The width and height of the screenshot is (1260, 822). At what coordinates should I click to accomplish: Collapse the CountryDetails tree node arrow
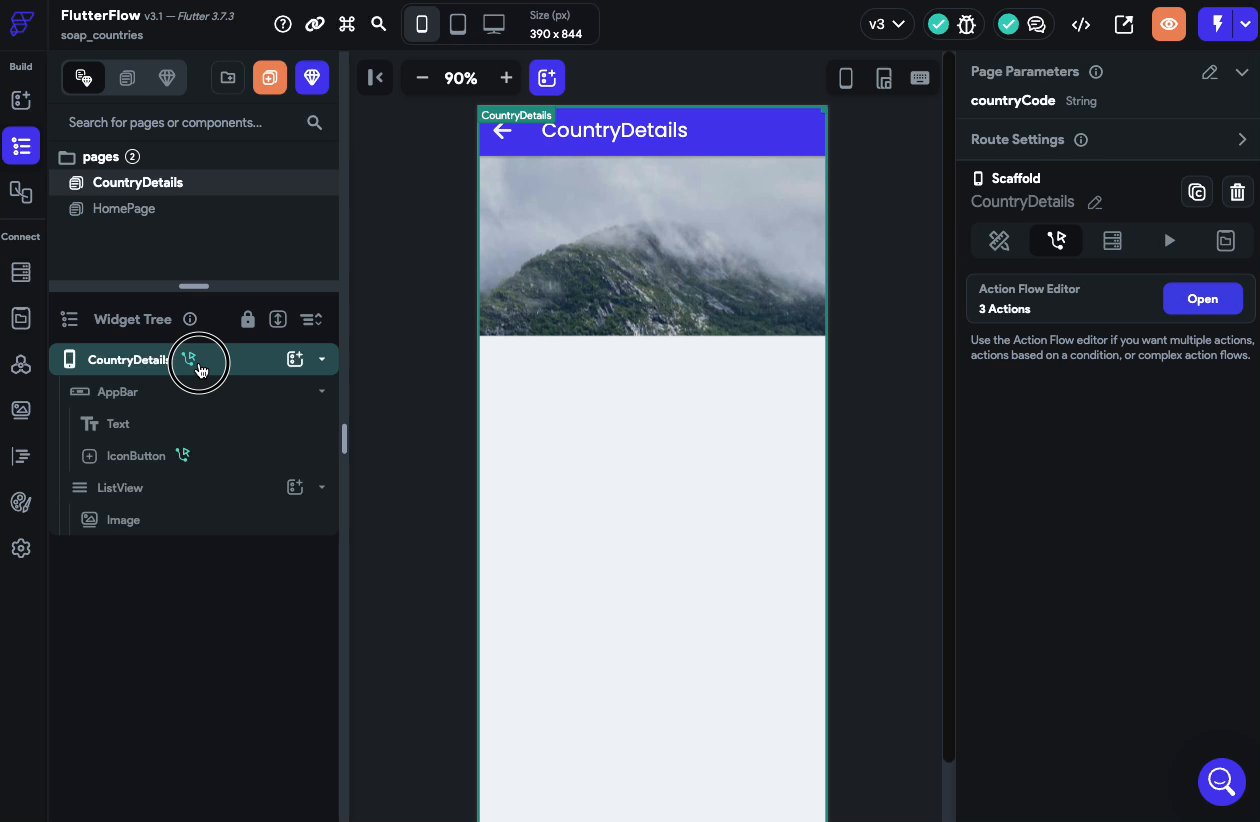pyautogui.click(x=322, y=359)
